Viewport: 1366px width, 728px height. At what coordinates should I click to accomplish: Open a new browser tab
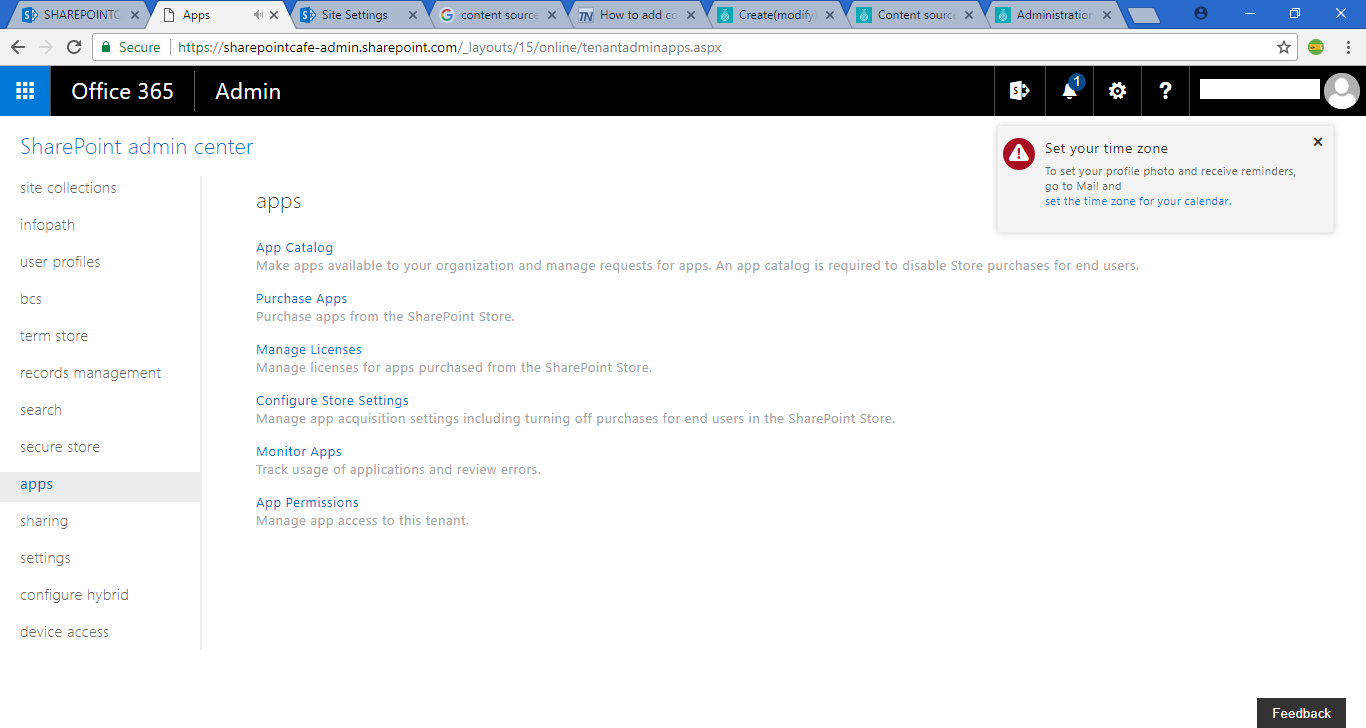pyautogui.click(x=1143, y=15)
